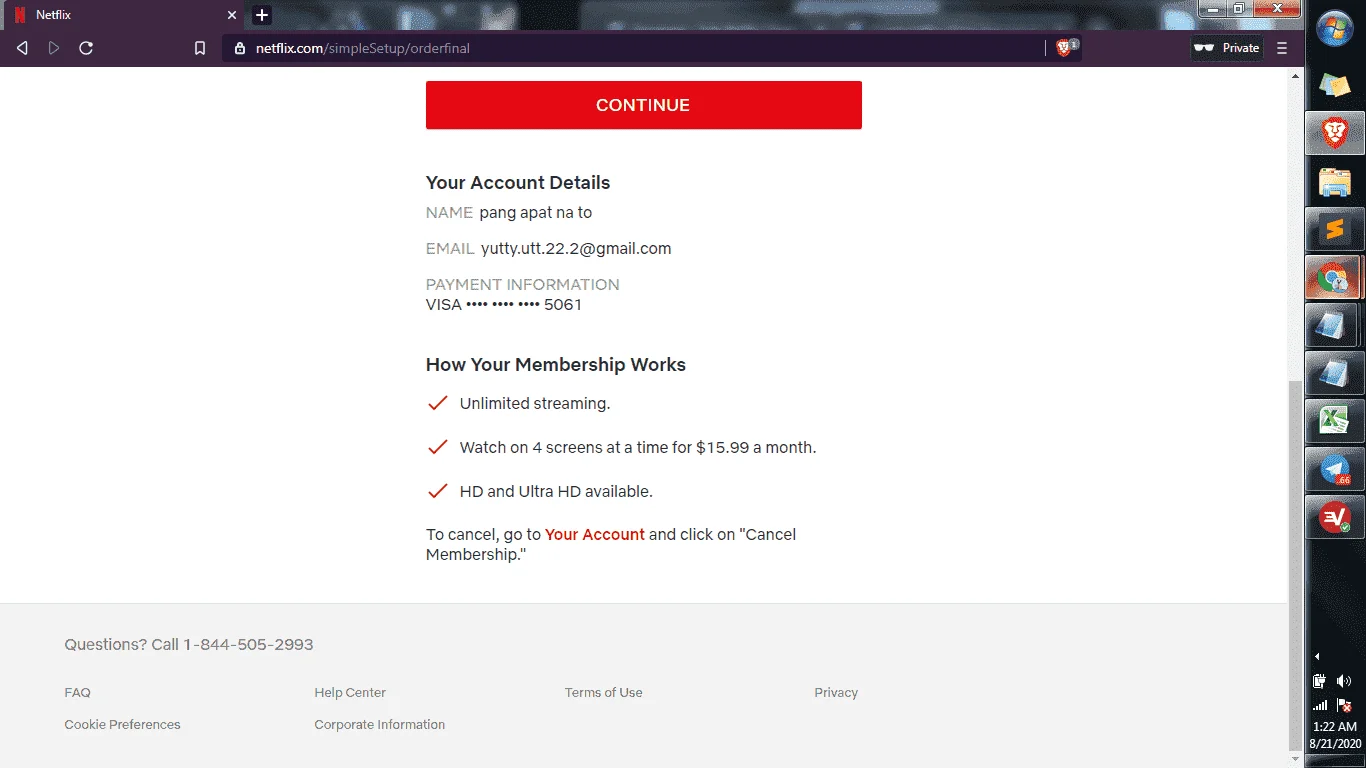Click the email yutty.utt.22.2@gmail.com text
The height and width of the screenshot is (768, 1366).
point(576,249)
